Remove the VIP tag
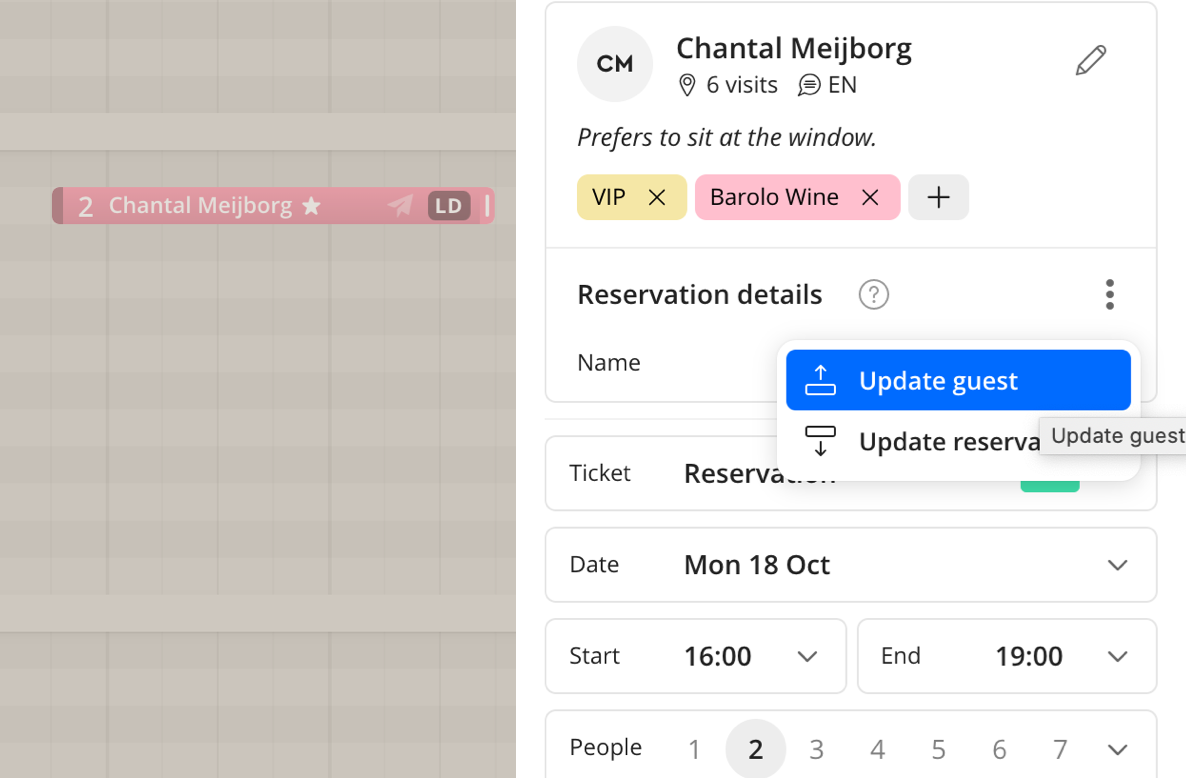 (x=657, y=197)
